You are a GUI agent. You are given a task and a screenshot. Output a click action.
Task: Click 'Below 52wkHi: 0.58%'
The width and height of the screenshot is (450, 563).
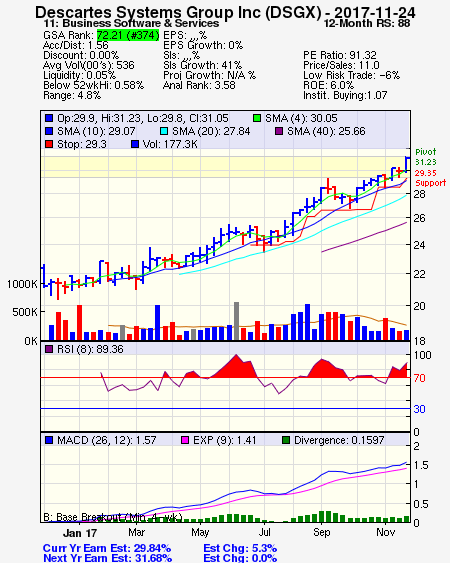(x=93, y=85)
